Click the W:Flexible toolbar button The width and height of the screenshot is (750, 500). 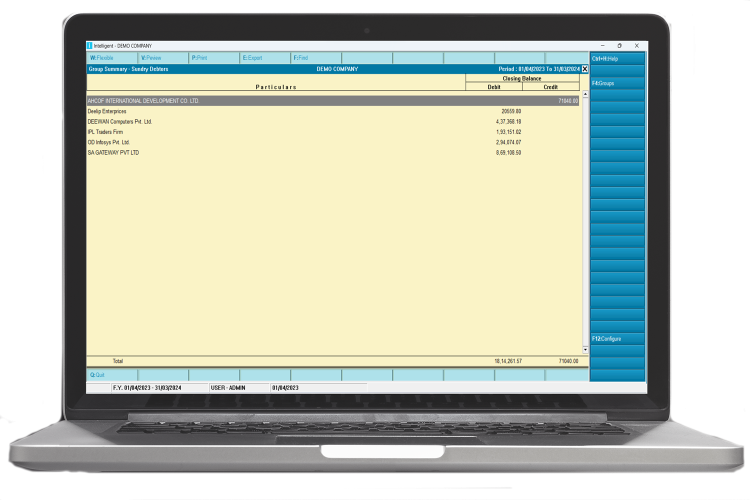tap(112, 58)
